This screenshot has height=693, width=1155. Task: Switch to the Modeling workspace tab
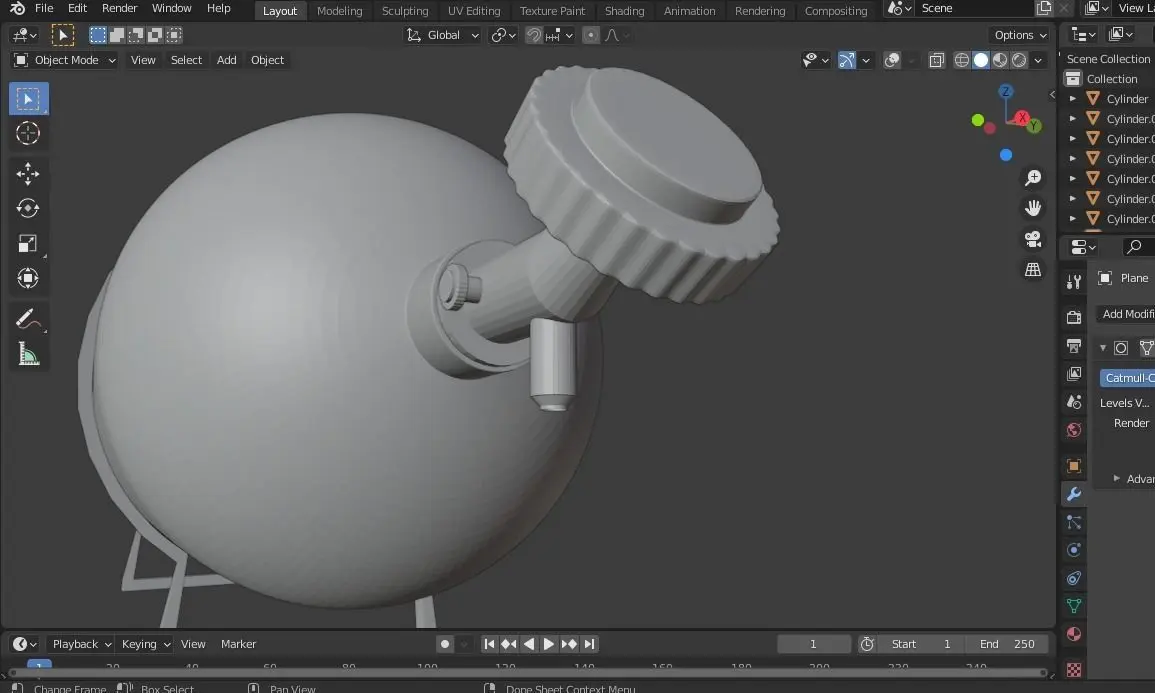coord(340,11)
